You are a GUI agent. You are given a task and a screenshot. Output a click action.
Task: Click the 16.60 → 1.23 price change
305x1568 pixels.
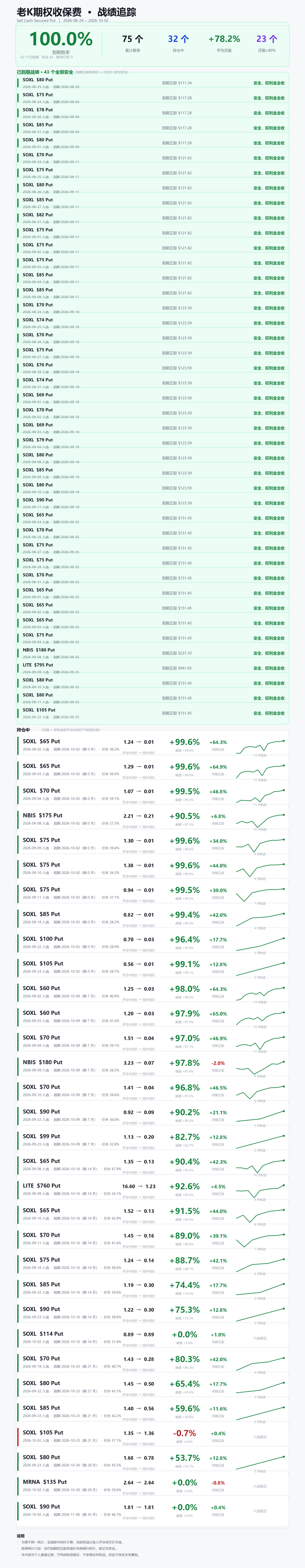[139, 1186]
